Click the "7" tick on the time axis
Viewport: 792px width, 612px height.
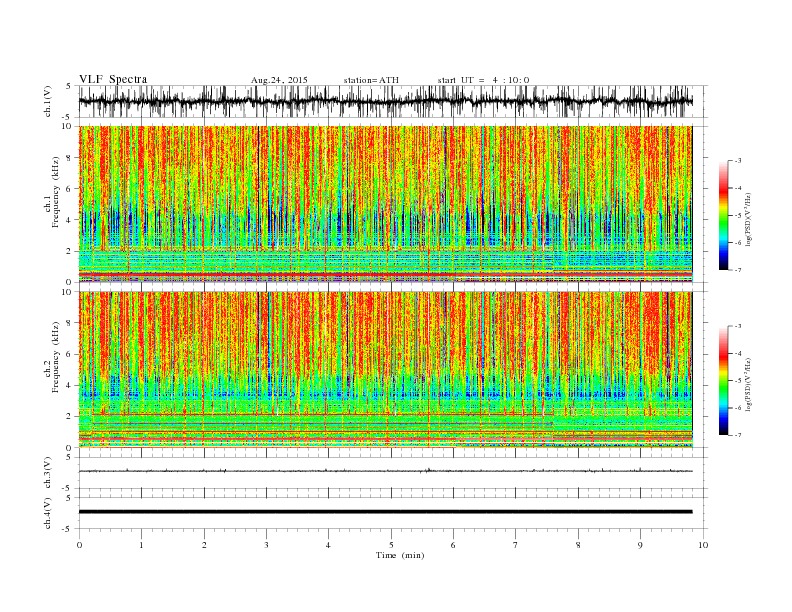[516, 545]
